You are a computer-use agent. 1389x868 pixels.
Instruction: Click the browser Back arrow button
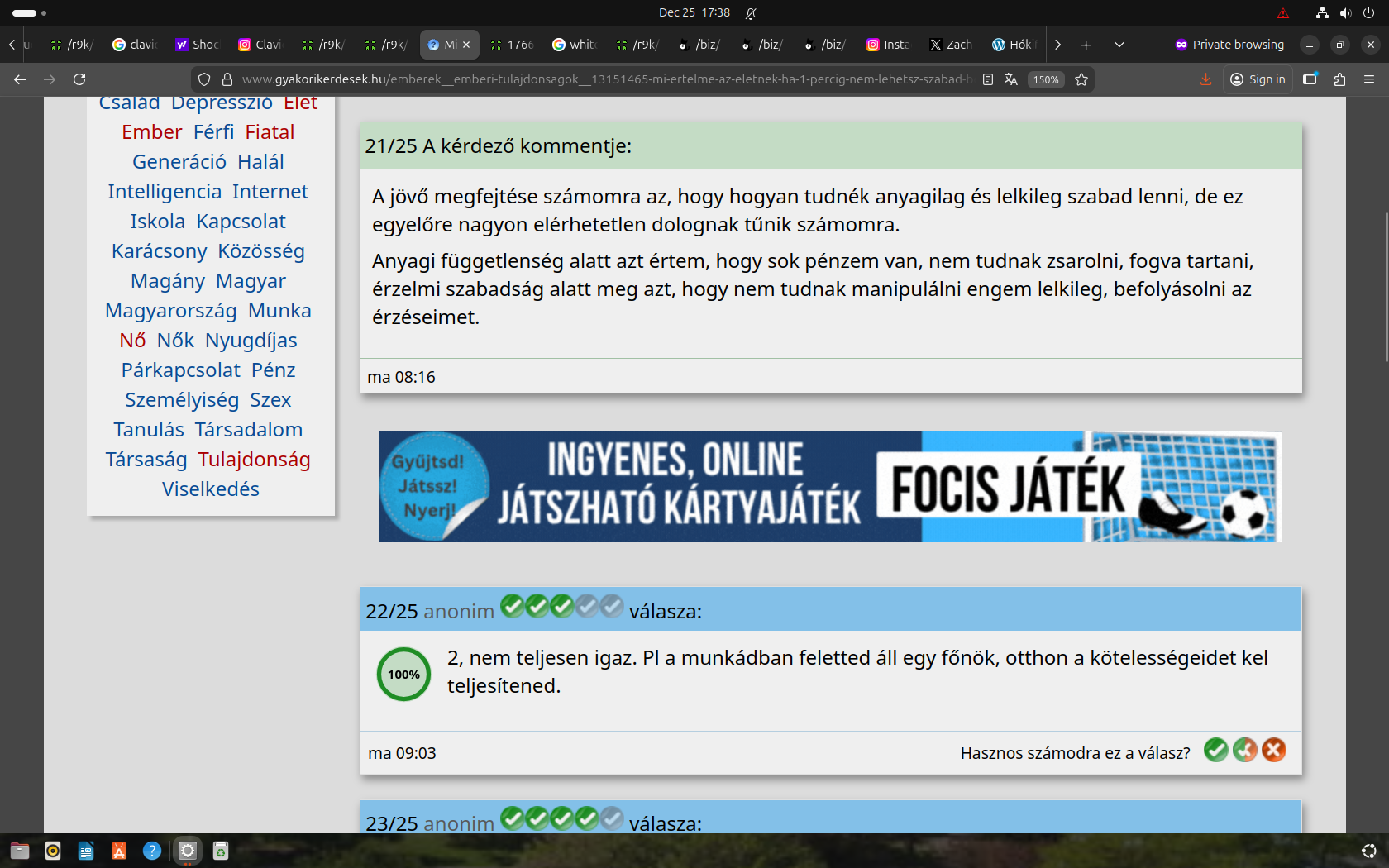[20, 79]
